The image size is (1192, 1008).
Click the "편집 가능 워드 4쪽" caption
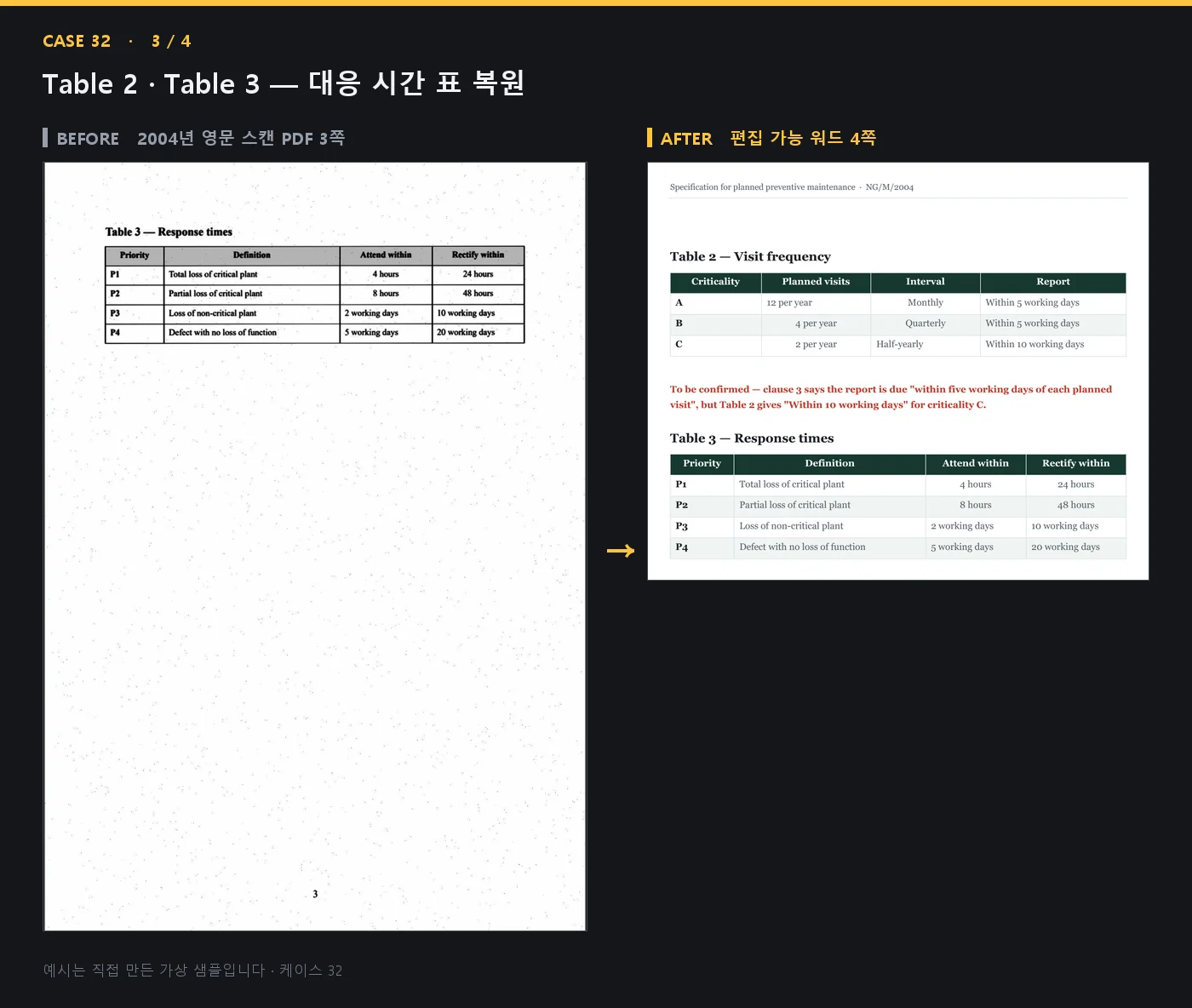tap(803, 138)
